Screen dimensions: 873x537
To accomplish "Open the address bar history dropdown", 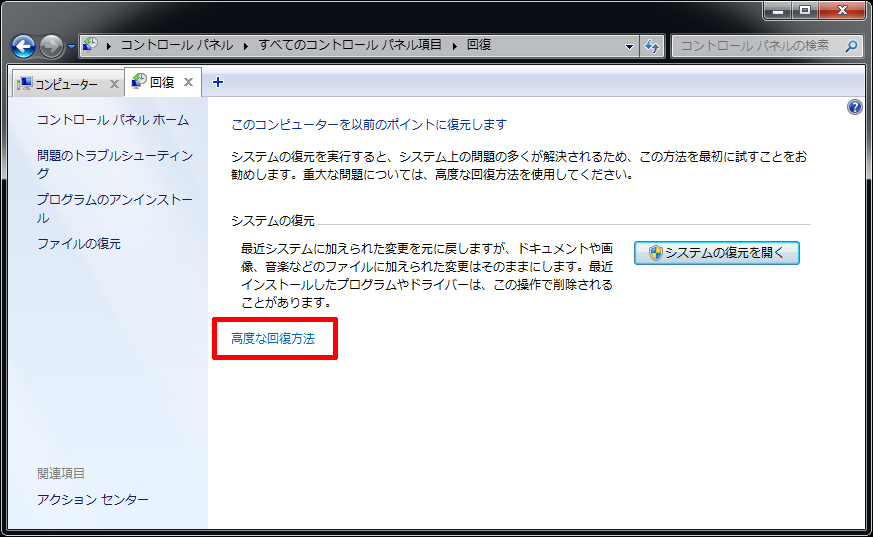I will pos(629,46).
